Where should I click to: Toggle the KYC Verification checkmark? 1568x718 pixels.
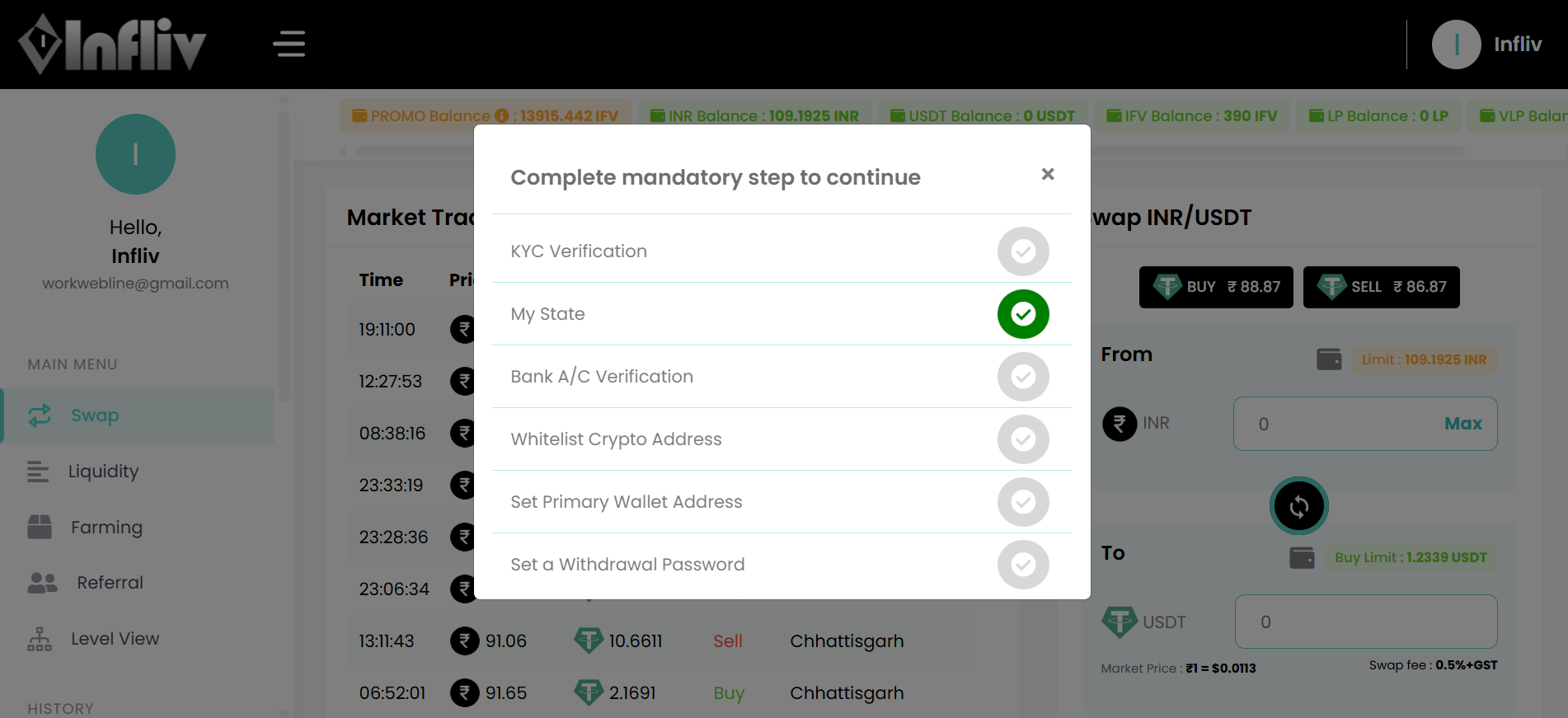[1023, 251]
